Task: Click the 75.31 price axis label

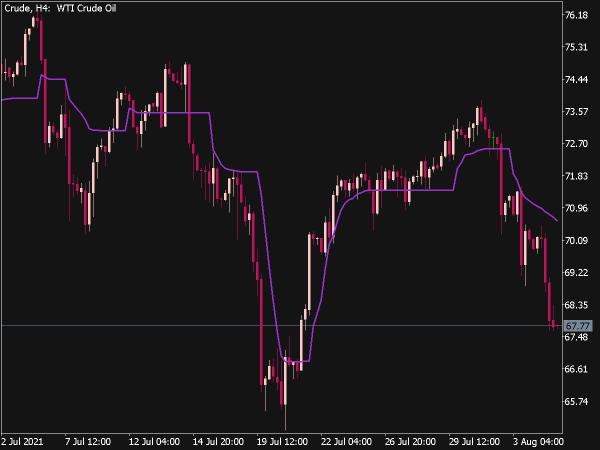Action: [576, 47]
